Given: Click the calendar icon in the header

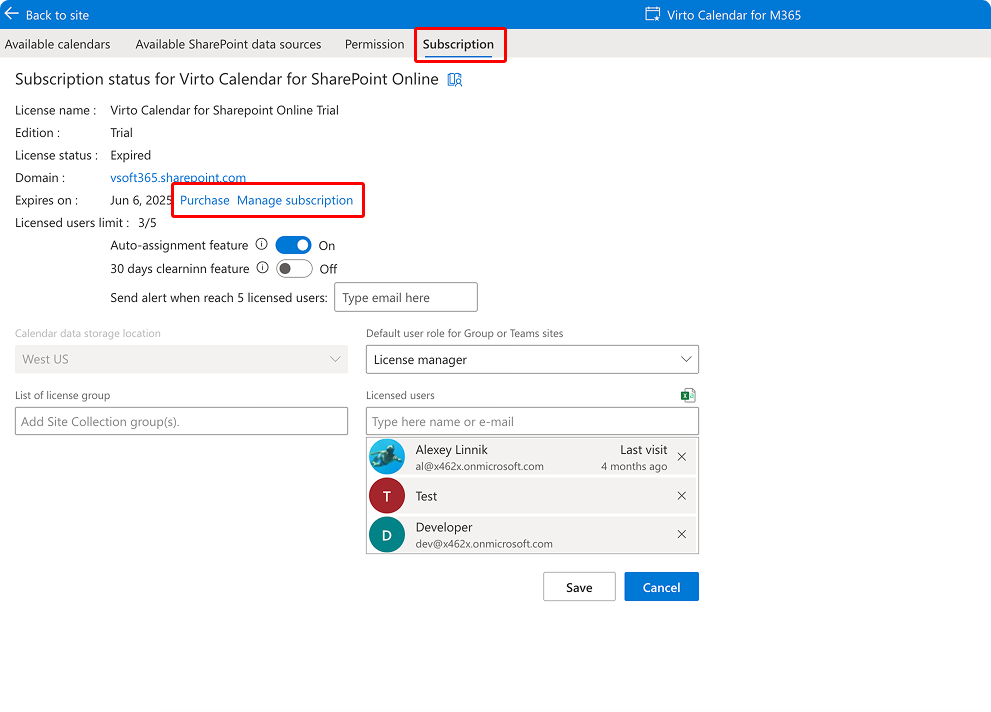Looking at the screenshot, I should (x=653, y=14).
